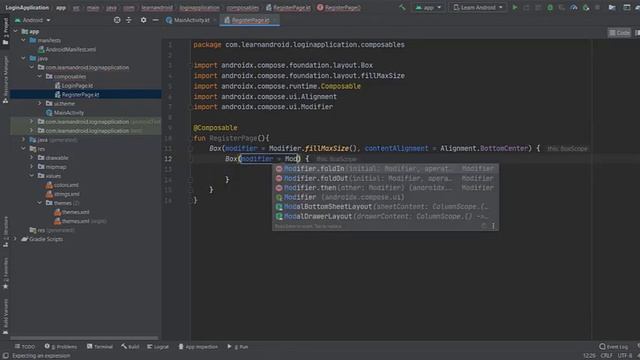This screenshot has width=640, height=360.
Task: Open the Build tool window button
Action: click(130, 347)
